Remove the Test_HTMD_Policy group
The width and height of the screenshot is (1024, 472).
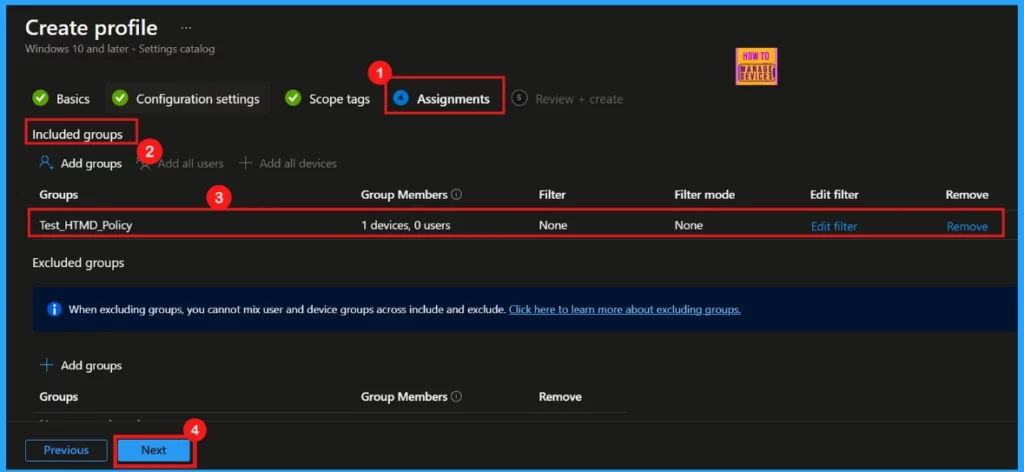tap(967, 227)
